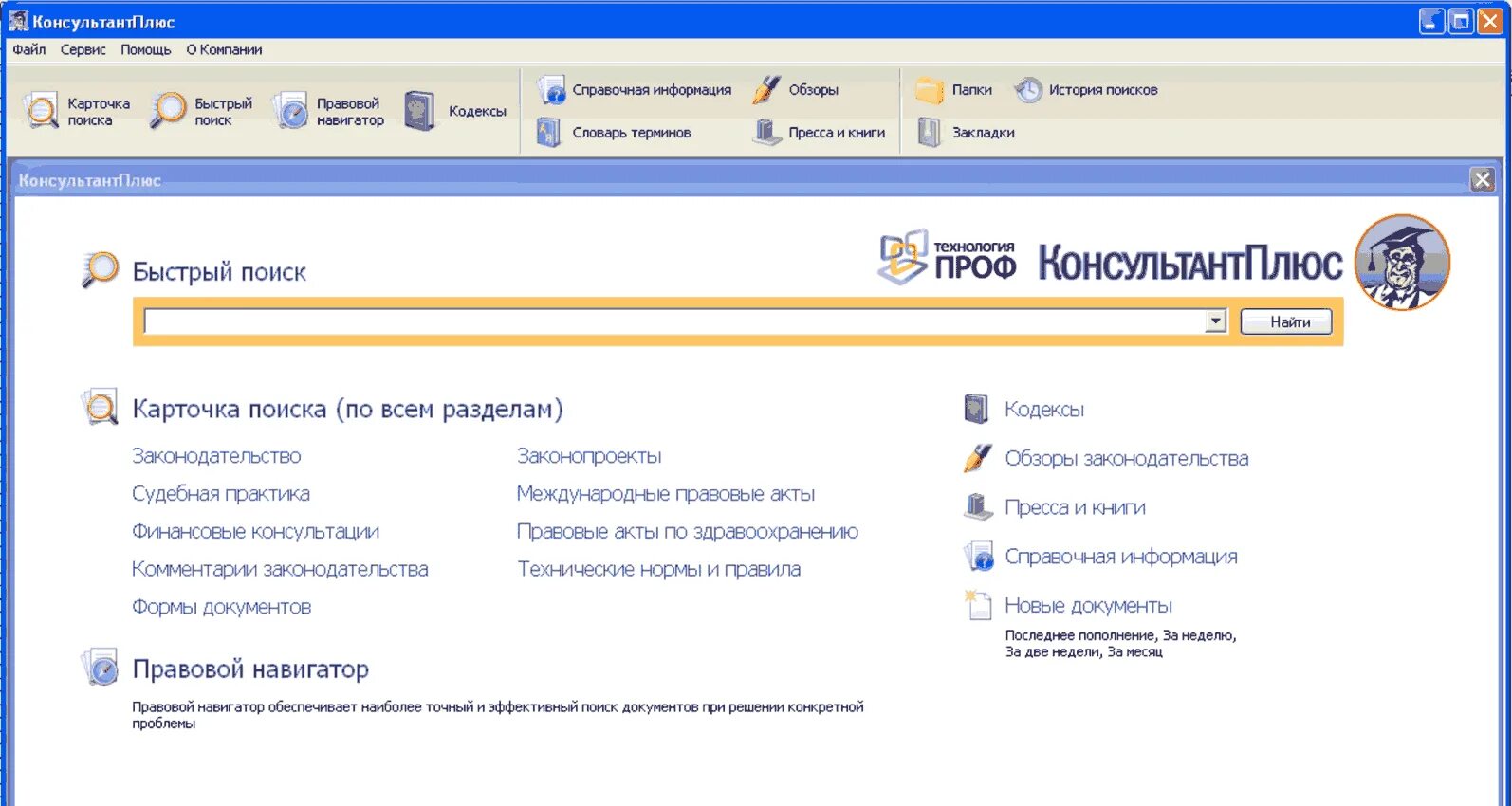Click icon next to Карточка поиска heading
Screen dimensions: 1512x806
point(100,408)
